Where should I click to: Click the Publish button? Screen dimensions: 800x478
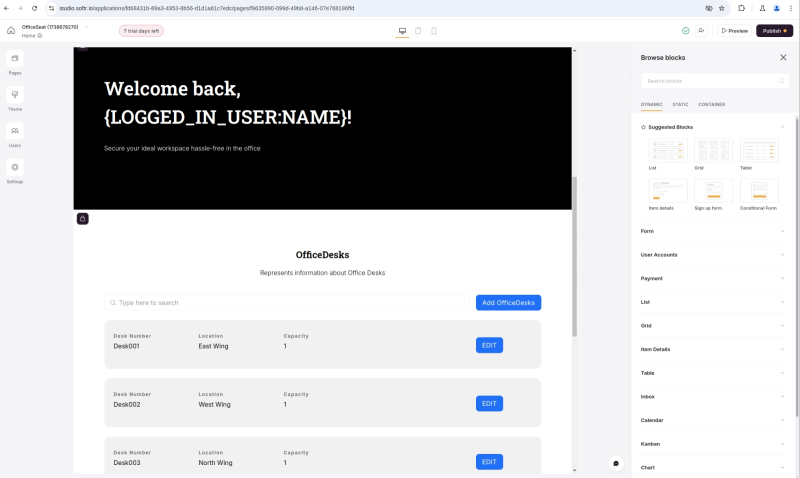pyautogui.click(x=774, y=31)
